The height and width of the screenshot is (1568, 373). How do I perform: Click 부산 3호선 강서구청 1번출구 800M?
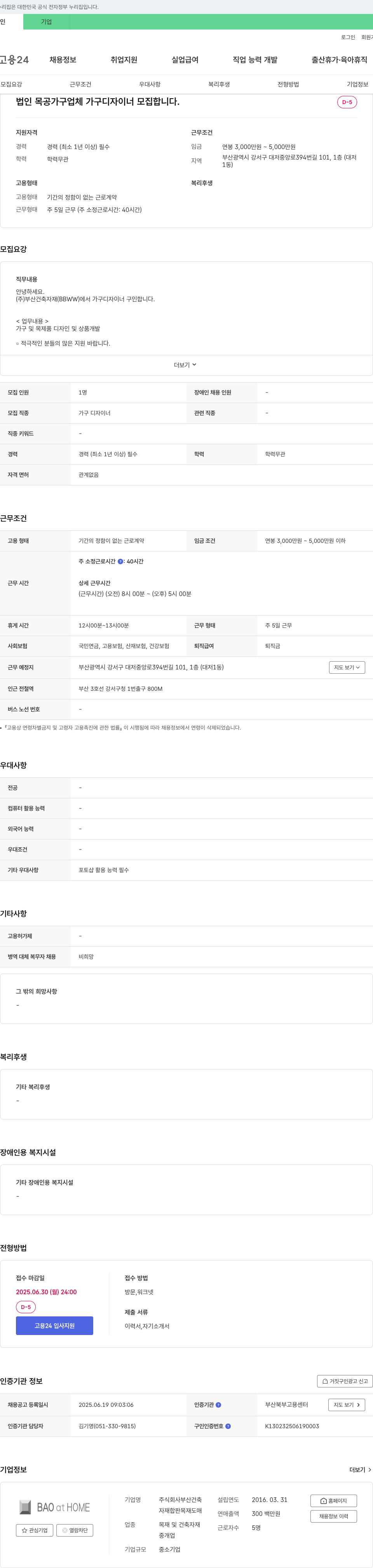121,689
